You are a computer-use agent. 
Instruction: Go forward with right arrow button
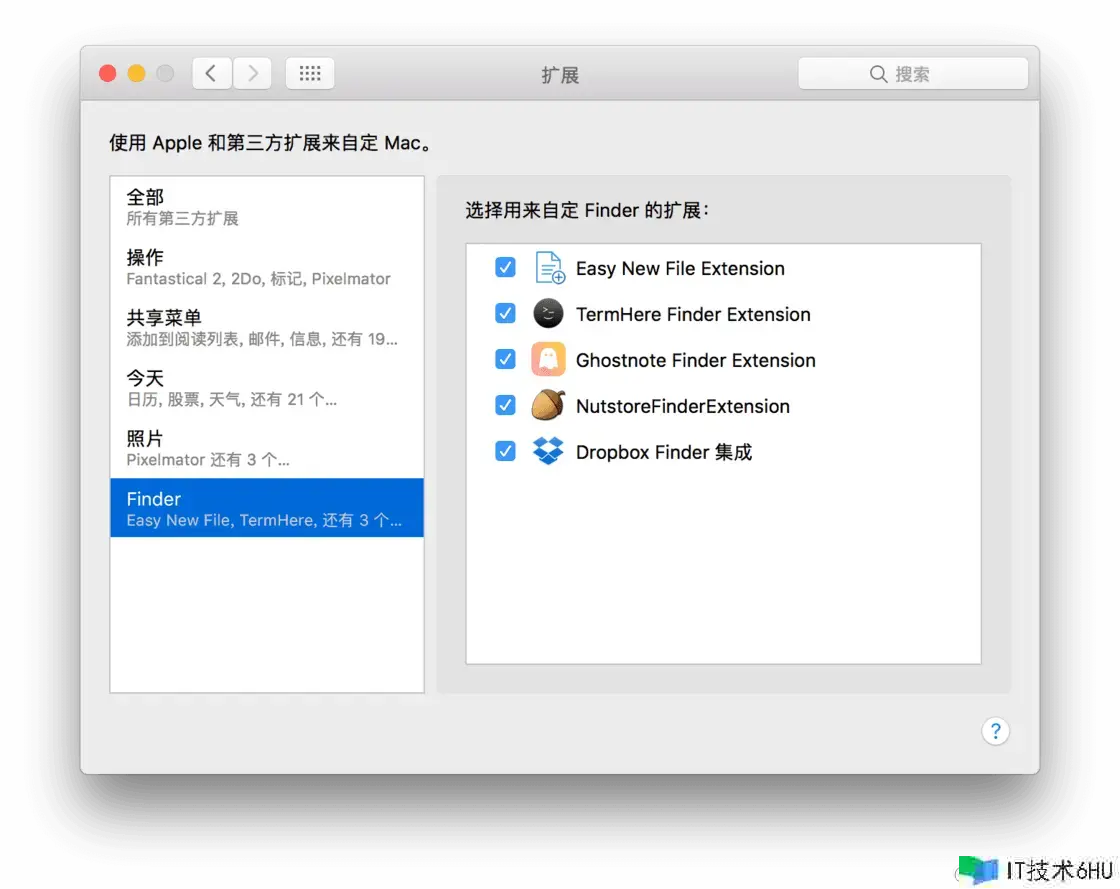click(252, 74)
